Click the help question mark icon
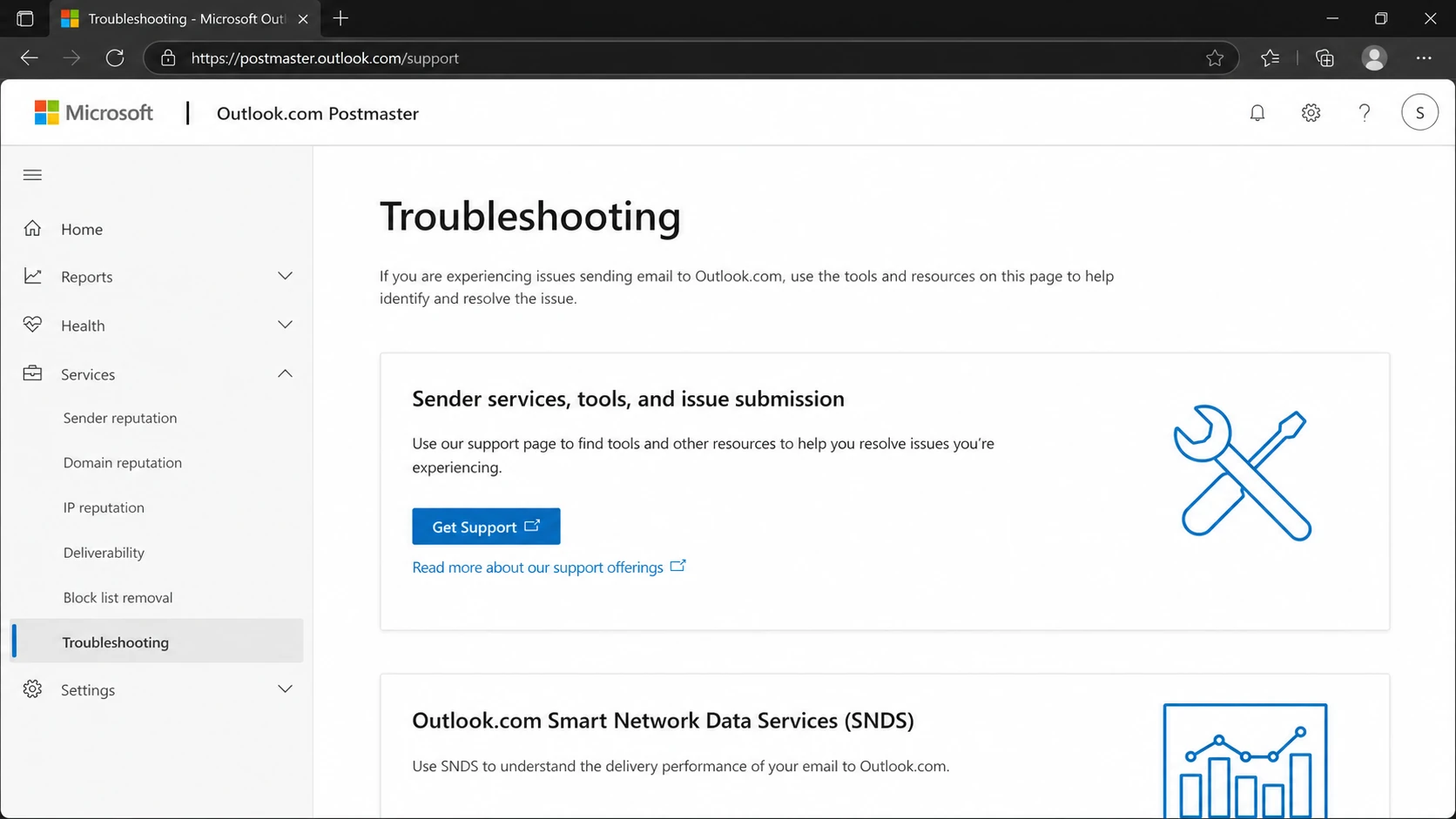Screen dimensions: 1456x819 [x=1365, y=113]
